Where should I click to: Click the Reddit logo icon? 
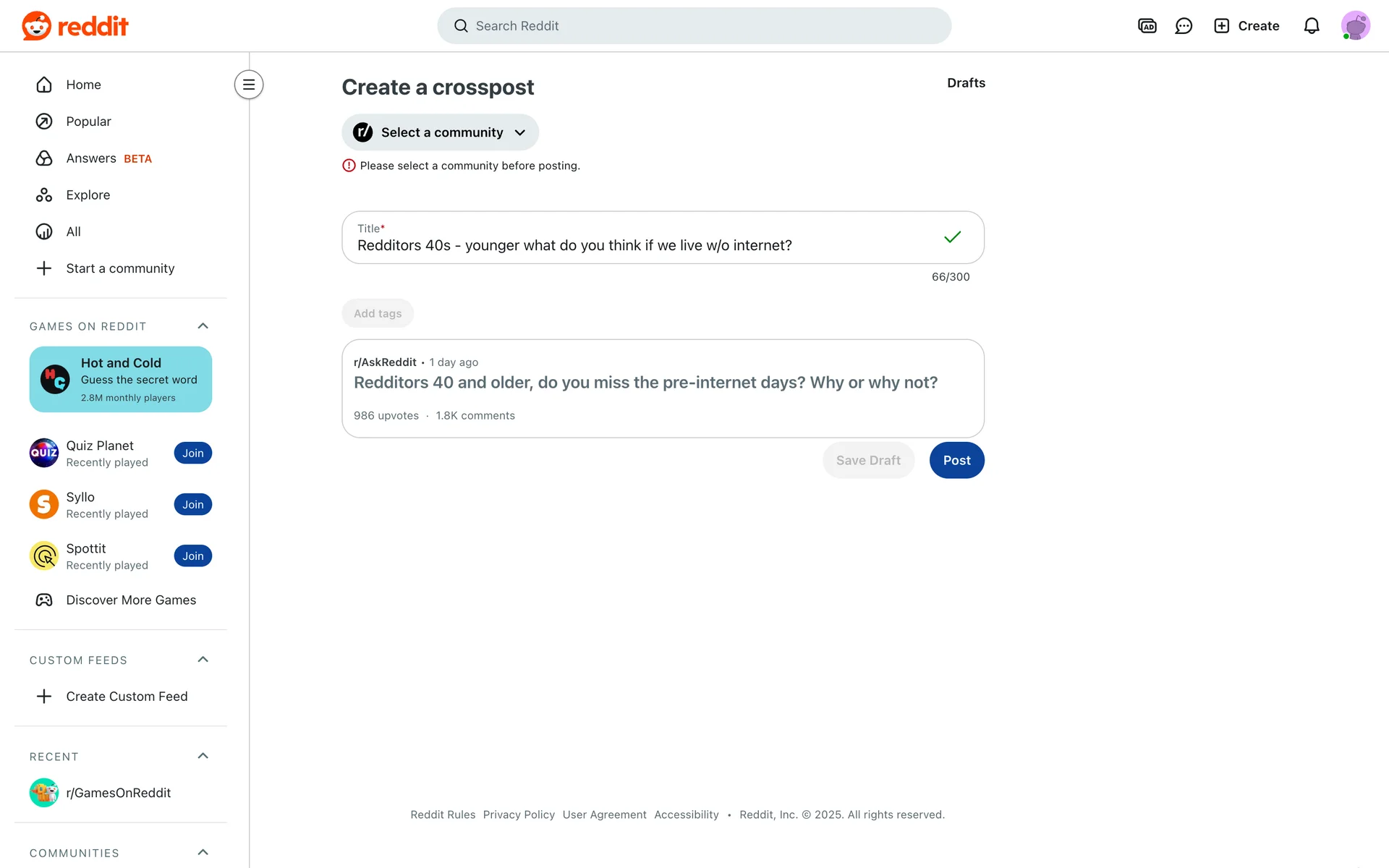(36, 26)
